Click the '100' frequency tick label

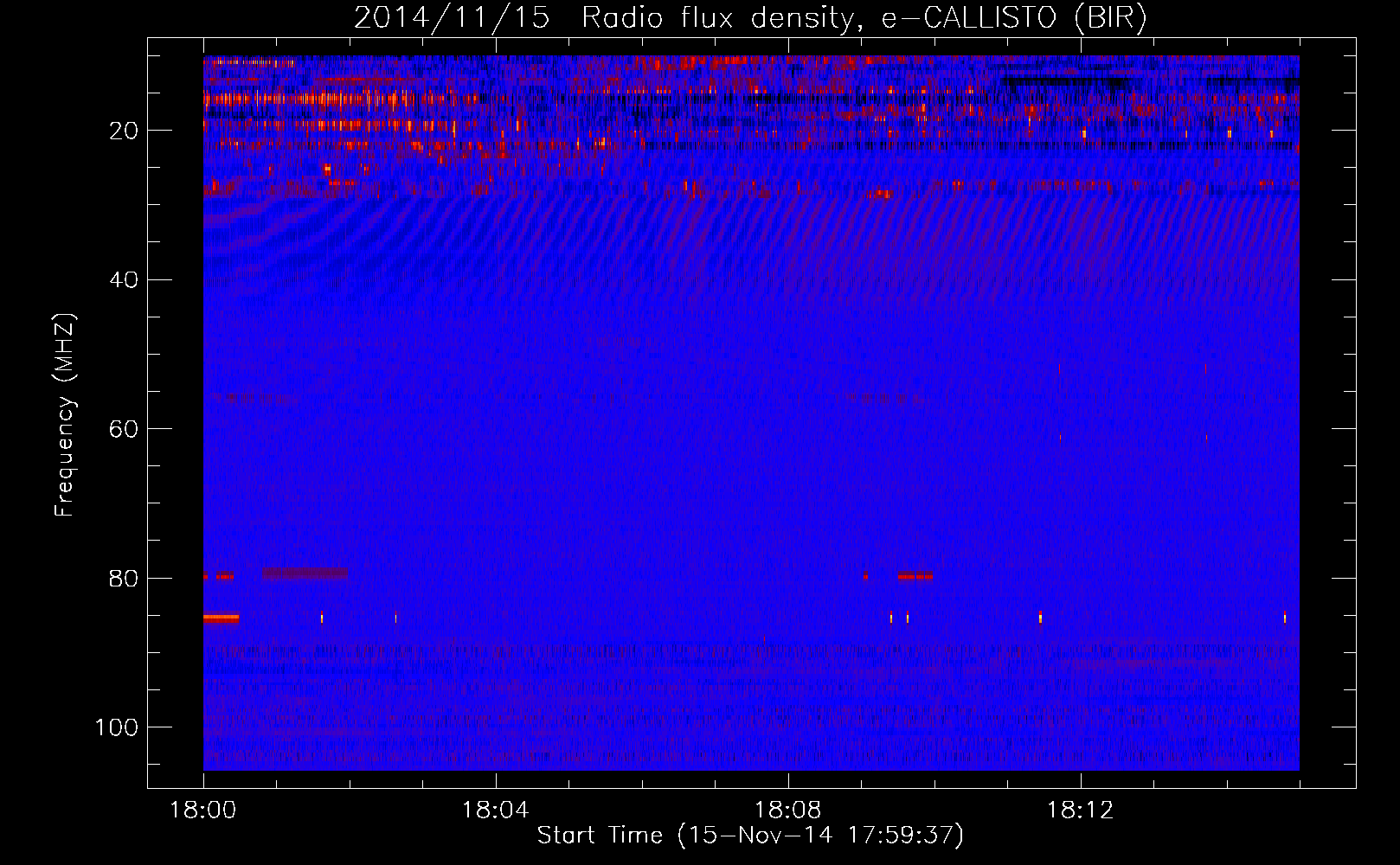coord(118,727)
